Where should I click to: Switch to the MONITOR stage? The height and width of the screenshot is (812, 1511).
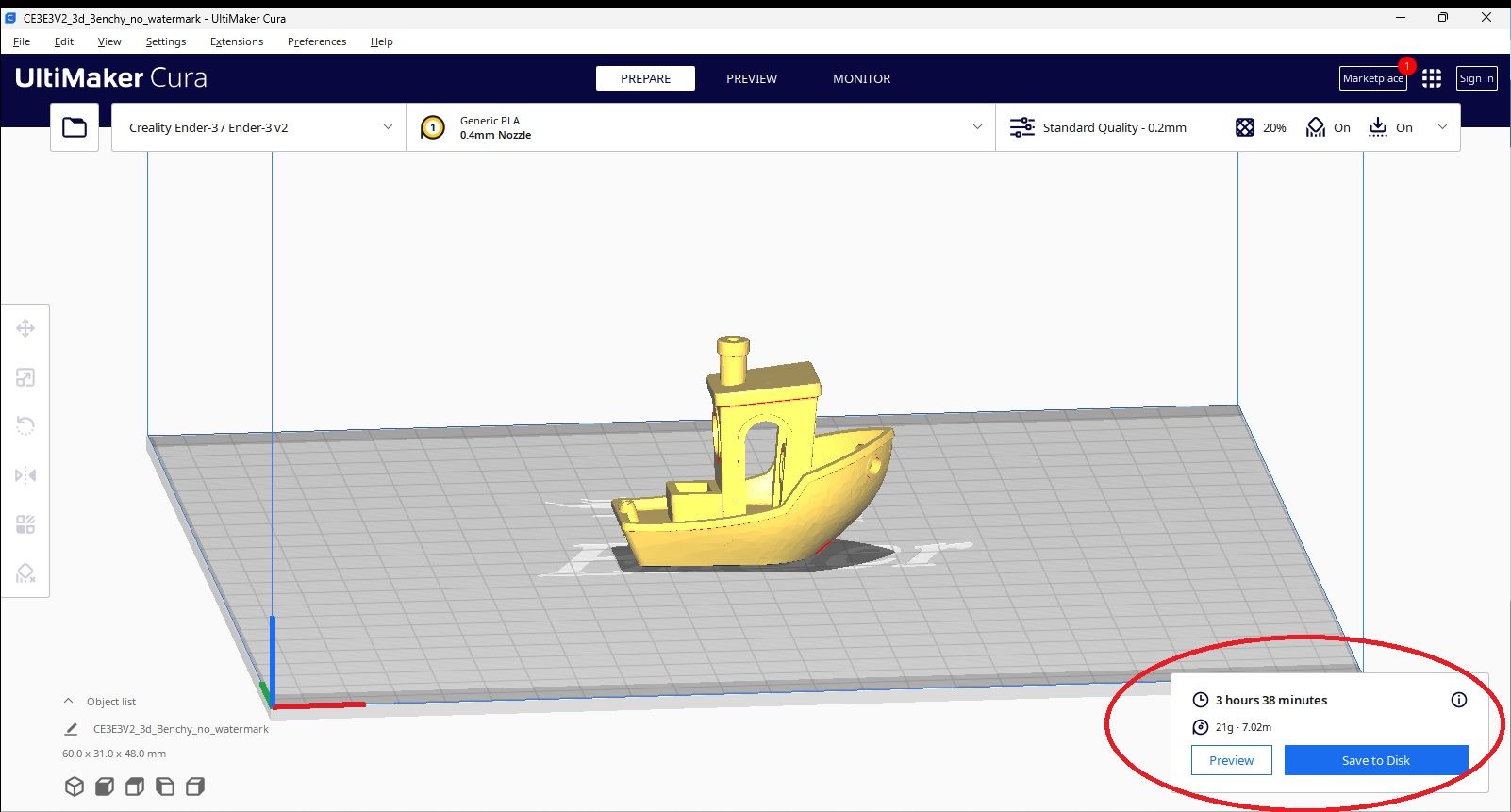tap(861, 78)
